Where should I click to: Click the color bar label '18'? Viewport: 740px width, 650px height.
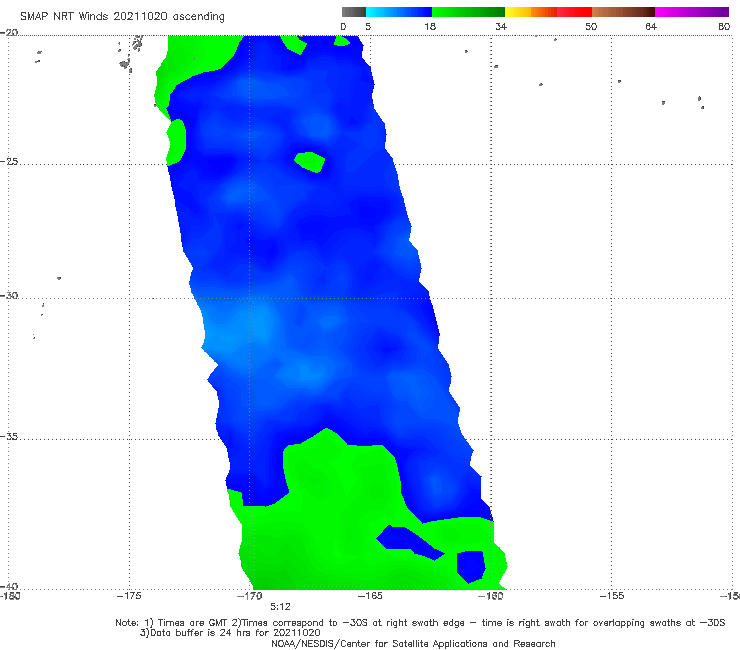[430, 26]
